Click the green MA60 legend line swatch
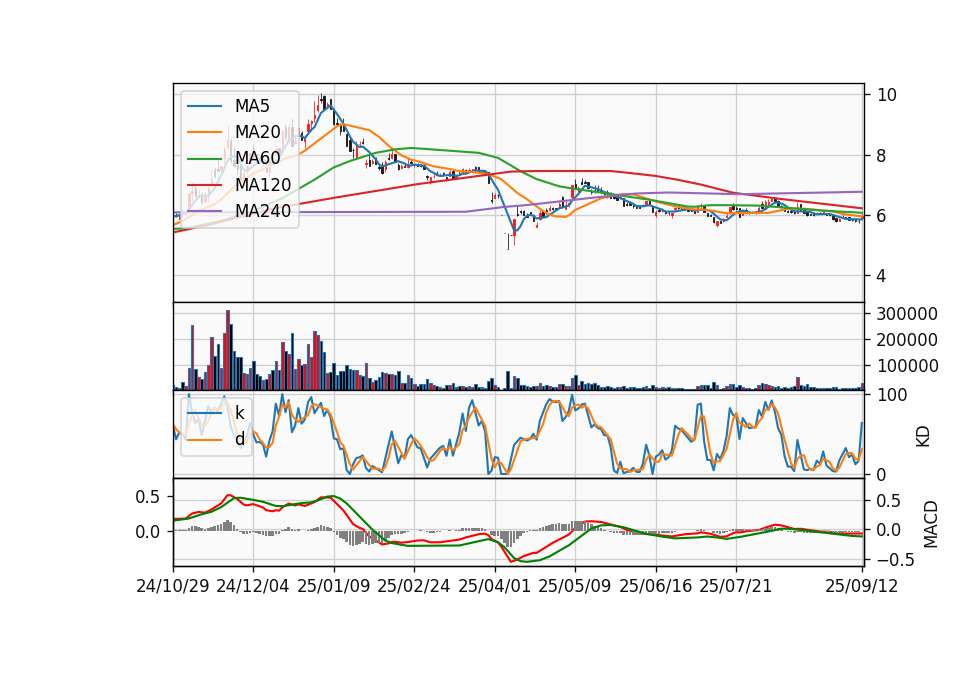960x690 pixels. 204,158
